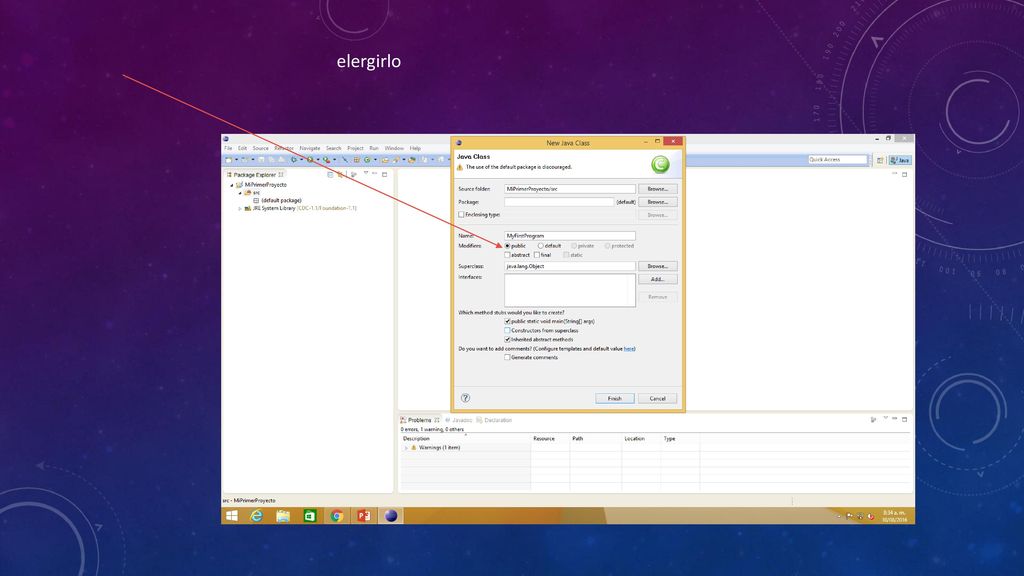The height and width of the screenshot is (576, 1024).
Task: Open the Window menu
Action: [x=394, y=148]
